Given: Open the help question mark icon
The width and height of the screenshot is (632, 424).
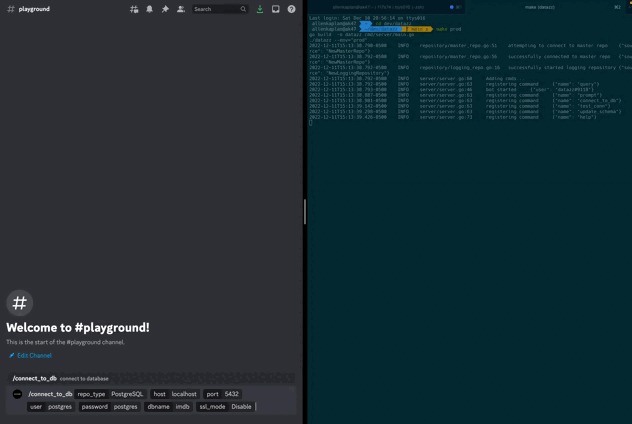Looking at the screenshot, I should coord(291,9).
